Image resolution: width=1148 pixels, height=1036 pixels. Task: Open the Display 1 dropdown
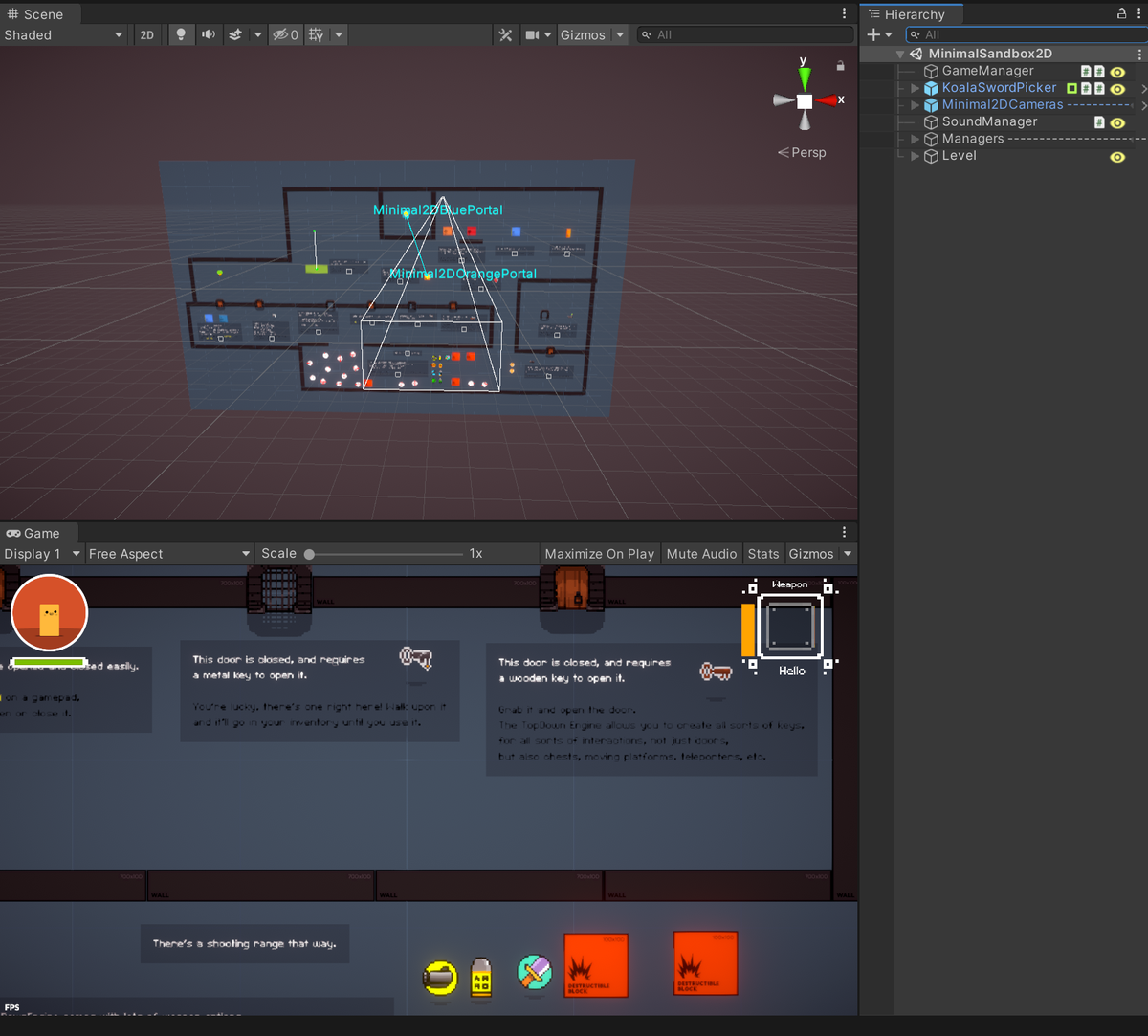click(x=42, y=554)
